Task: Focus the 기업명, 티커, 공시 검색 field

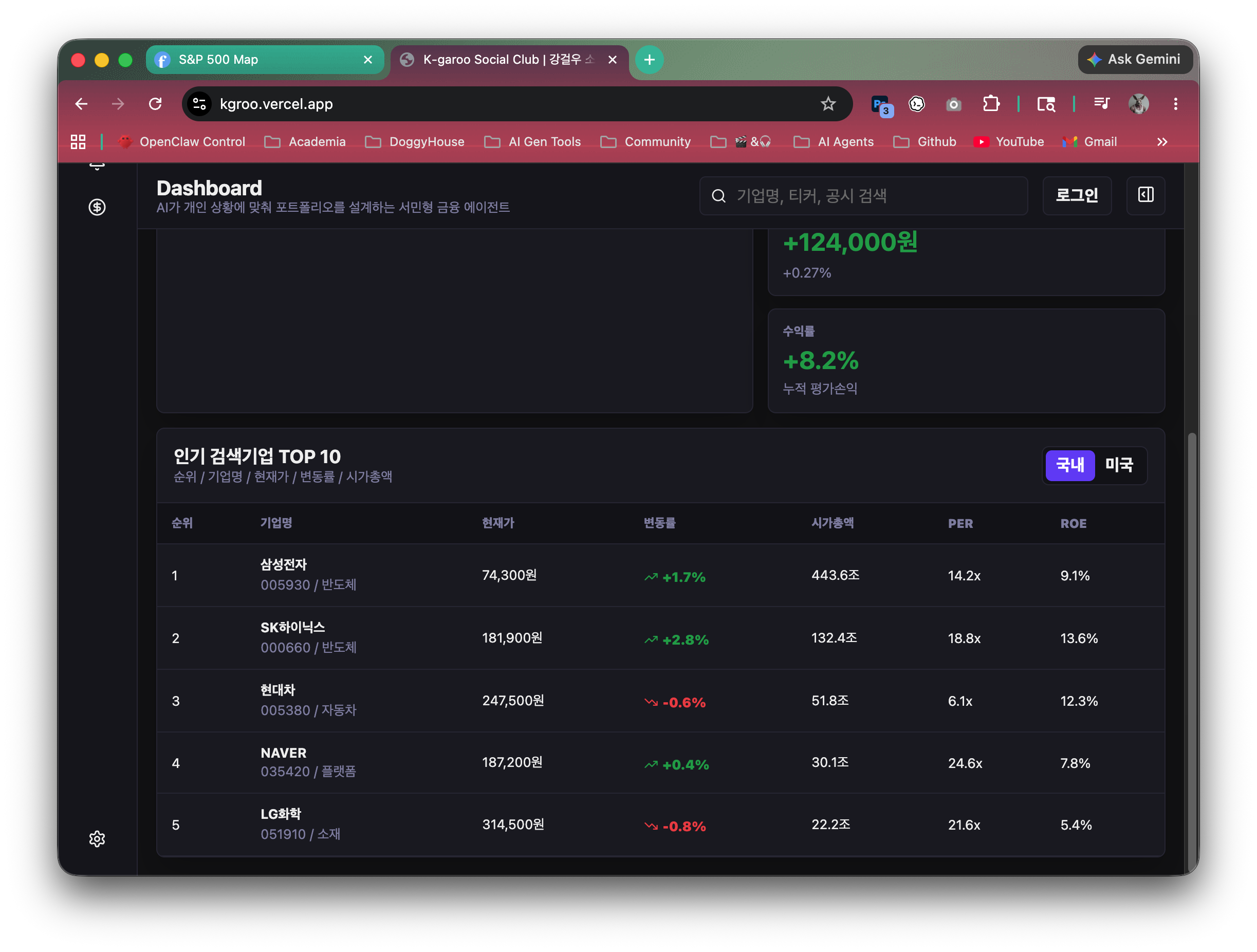Action: point(863,196)
